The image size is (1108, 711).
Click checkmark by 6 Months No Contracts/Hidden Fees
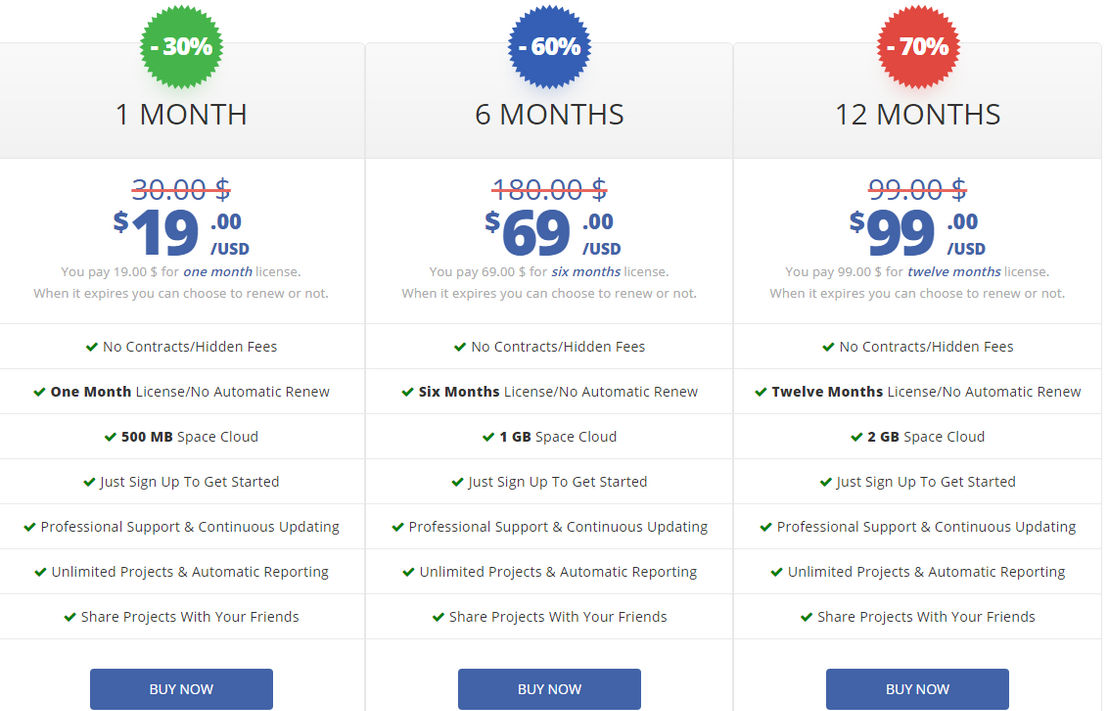(x=460, y=346)
